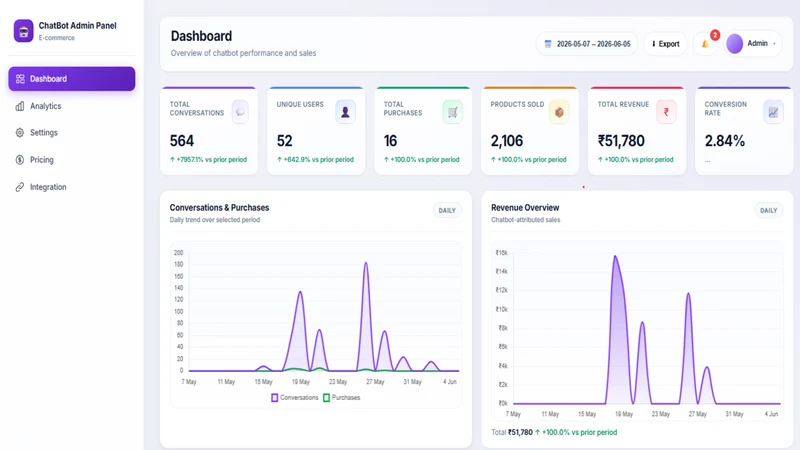Image resolution: width=800 pixels, height=450 pixels.
Task: Select the 2.84% conversion rate value
Action: (x=725, y=141)
